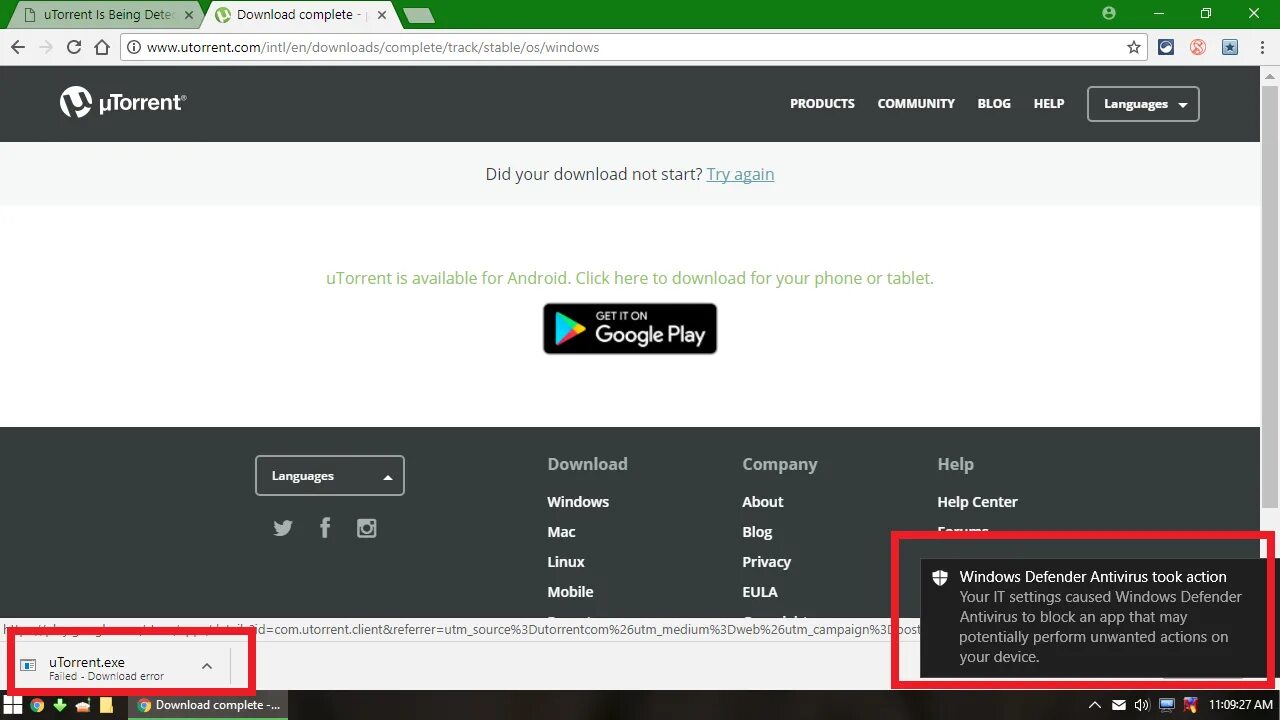Click the blue extension icon next to the star
Image resolution: width=1280 pixels, height=720 pixels.
pyautogui.click(x=1166, y=47)
